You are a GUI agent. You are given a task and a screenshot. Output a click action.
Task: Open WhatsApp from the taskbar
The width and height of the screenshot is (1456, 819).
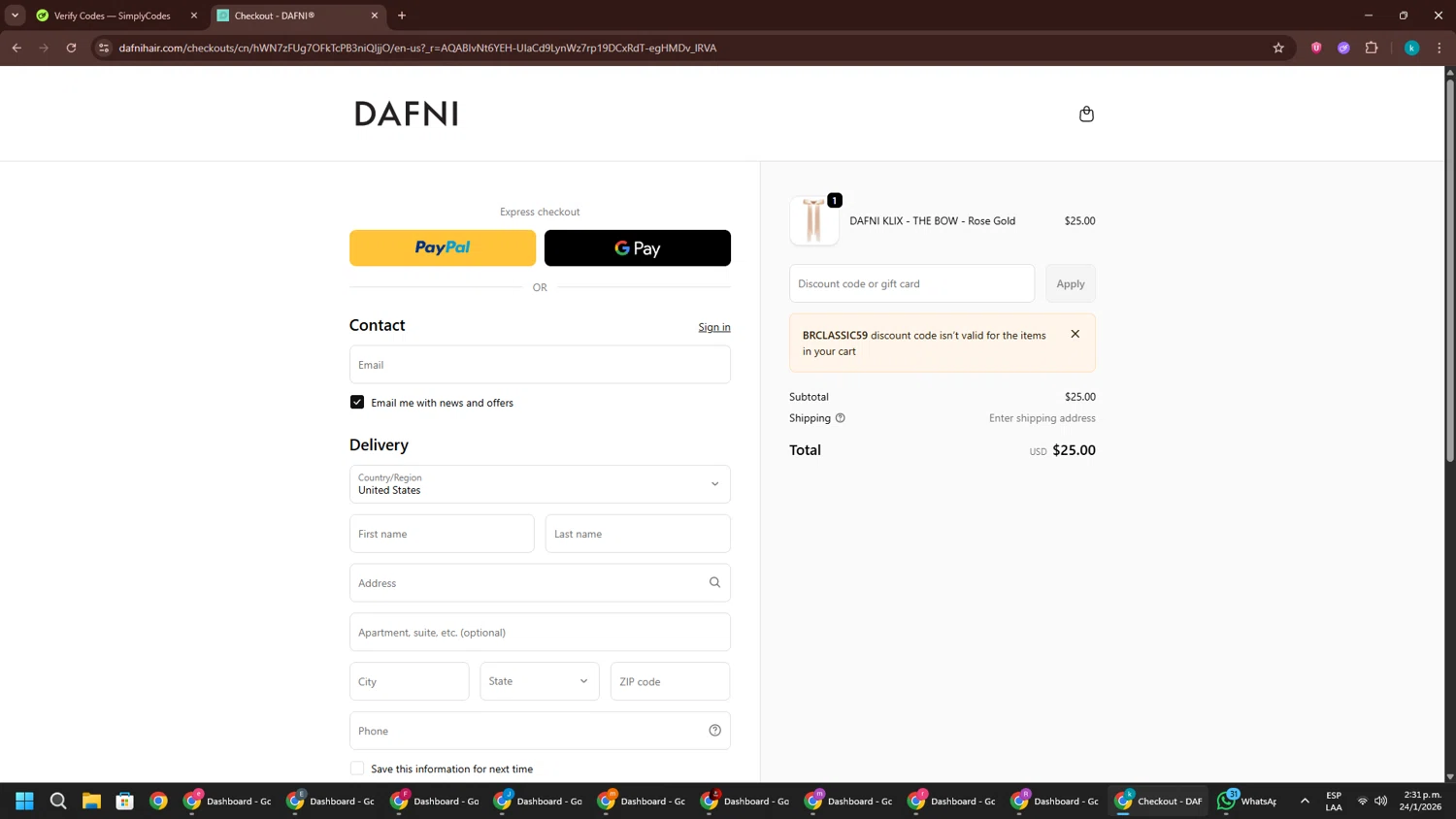click(1248, 801)
